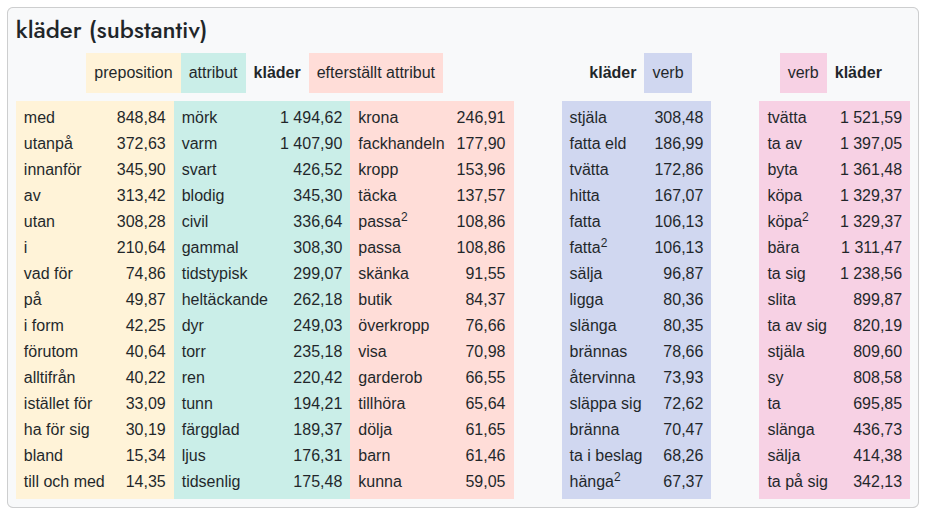The image size is (926, 514).
Task: Click the value 1 521,59
Action: tap(871, 118)
